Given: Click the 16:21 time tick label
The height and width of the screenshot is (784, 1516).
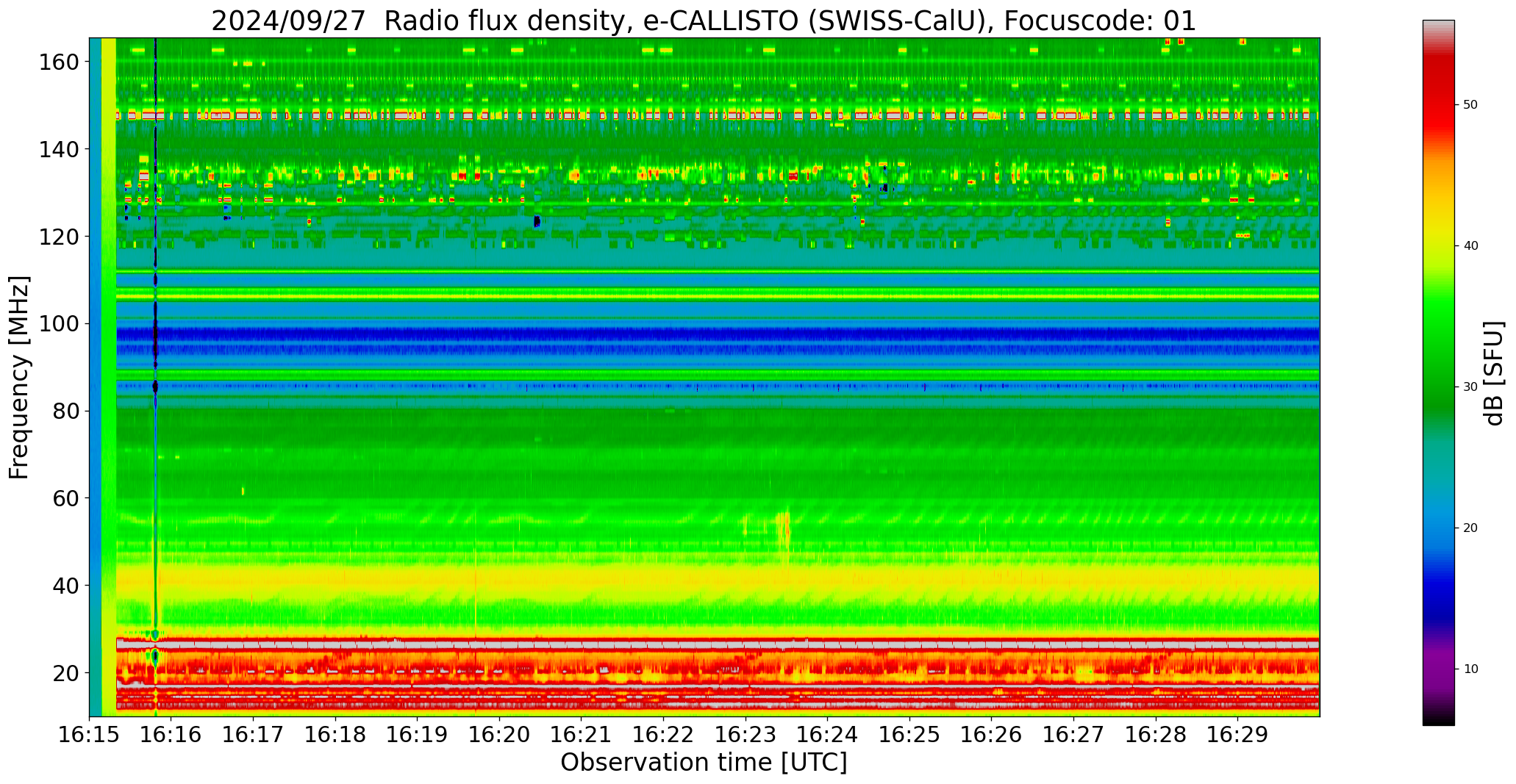Looking at the screenshot, I should coord(582,734).
